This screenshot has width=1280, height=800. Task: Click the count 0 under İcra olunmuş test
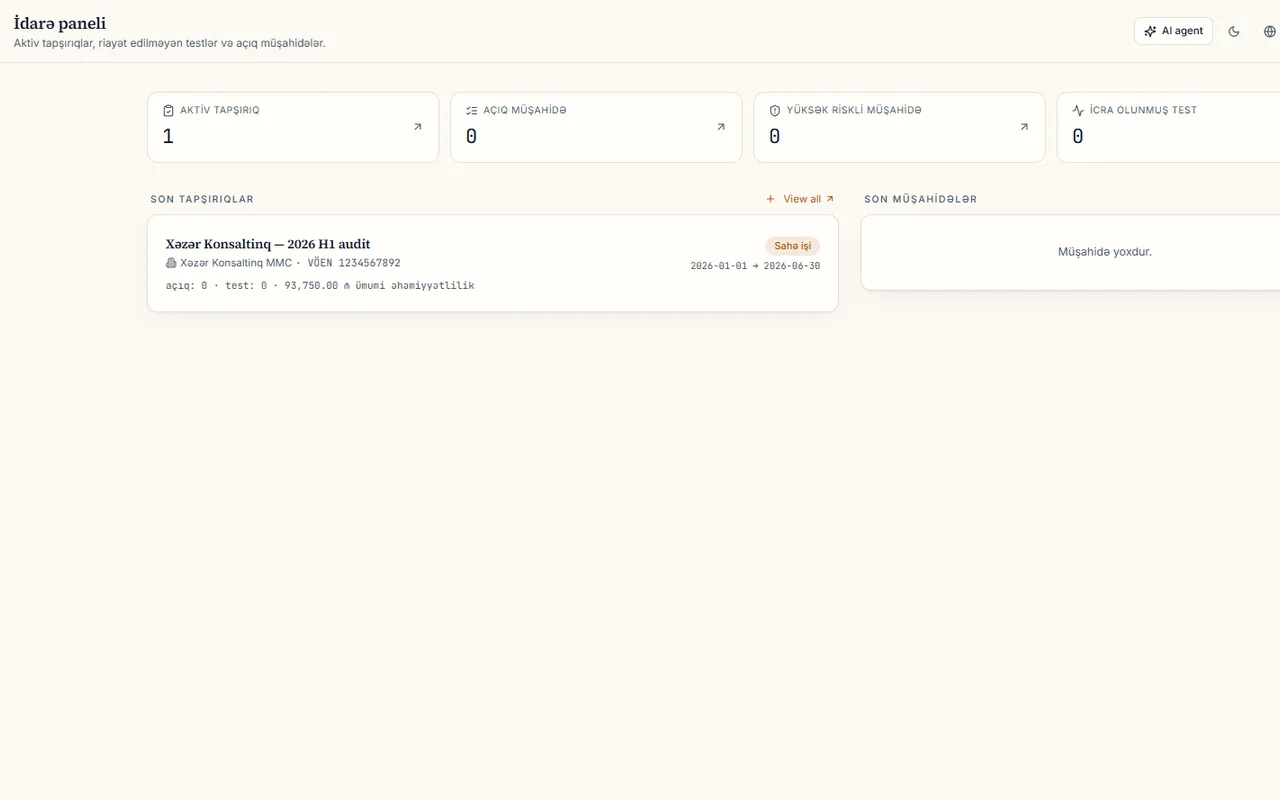click(1077, 136)
